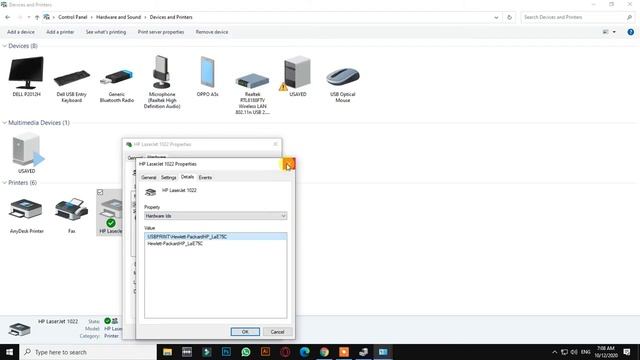Close the front HP LaserJet 1022 Properties dialog
The width and height of the screenshot is (640, 360).
click(x=289, y=164)
